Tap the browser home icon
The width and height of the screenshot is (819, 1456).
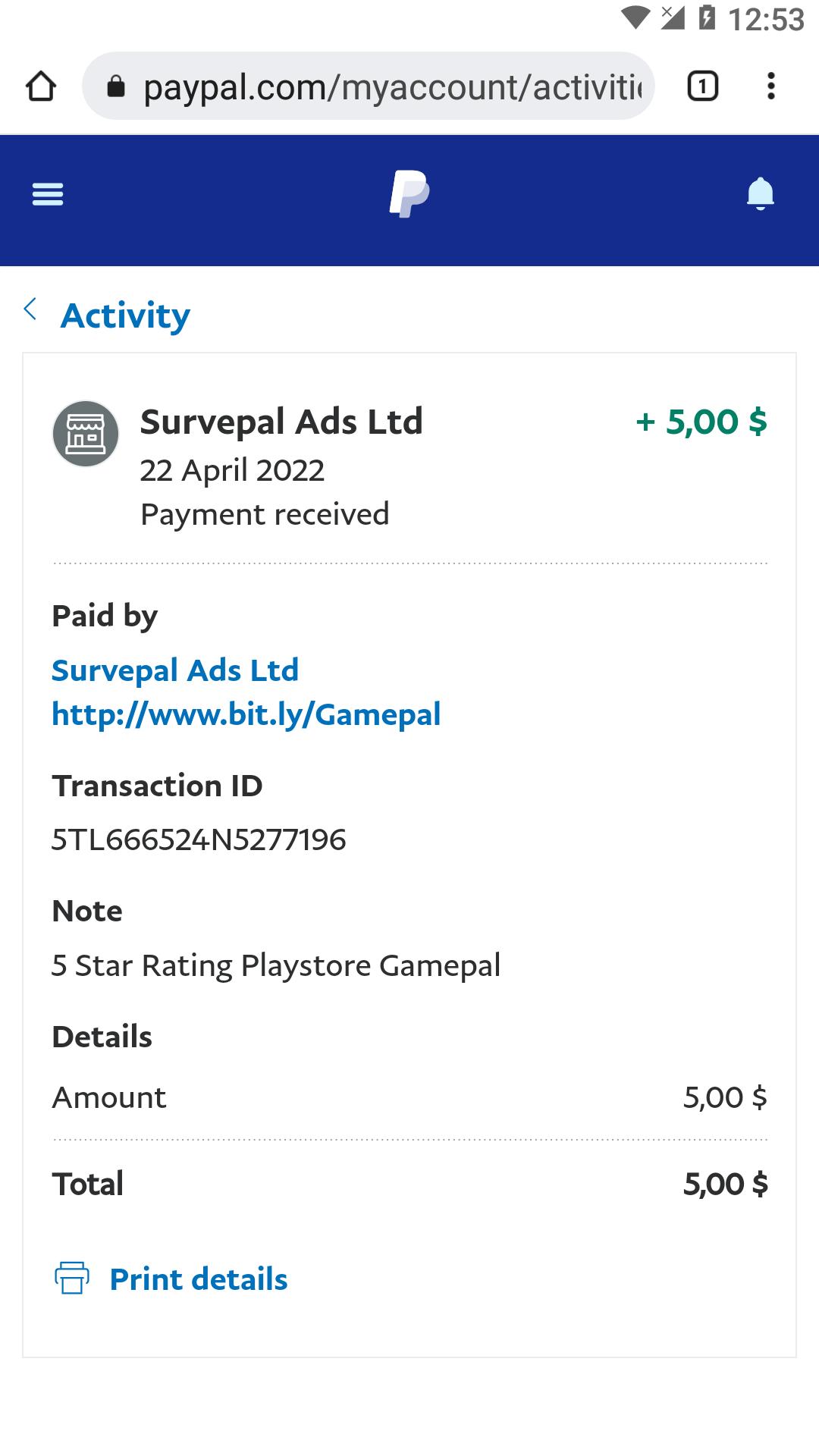(x=41, y=86)
